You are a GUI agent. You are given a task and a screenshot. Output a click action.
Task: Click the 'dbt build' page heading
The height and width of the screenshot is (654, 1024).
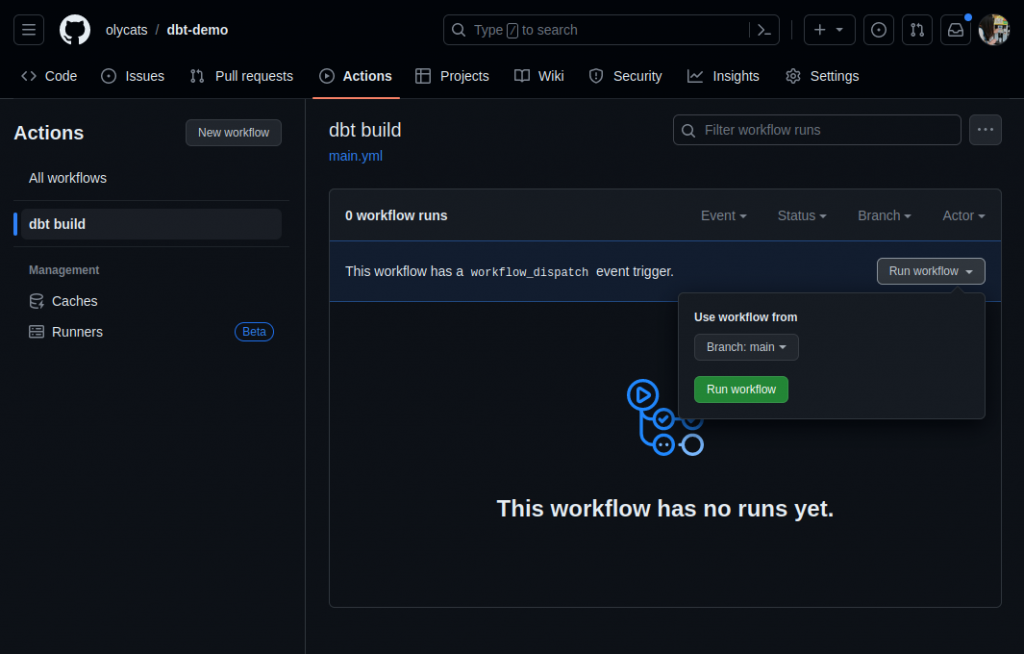click(x=365, y=130)
